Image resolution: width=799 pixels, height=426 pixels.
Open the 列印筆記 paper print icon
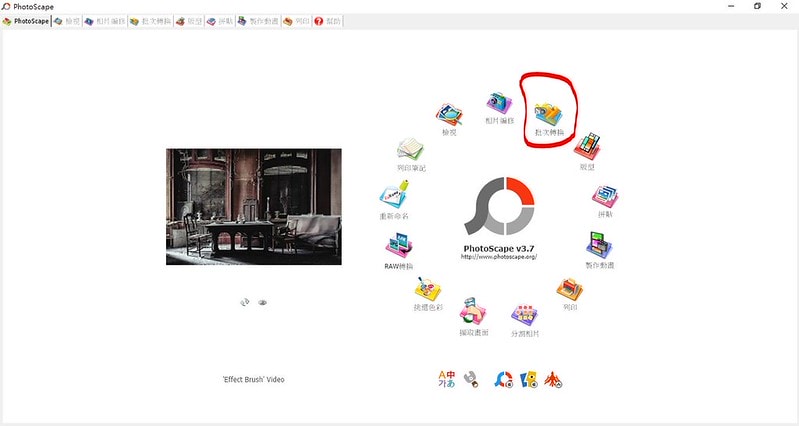(410, 151)
